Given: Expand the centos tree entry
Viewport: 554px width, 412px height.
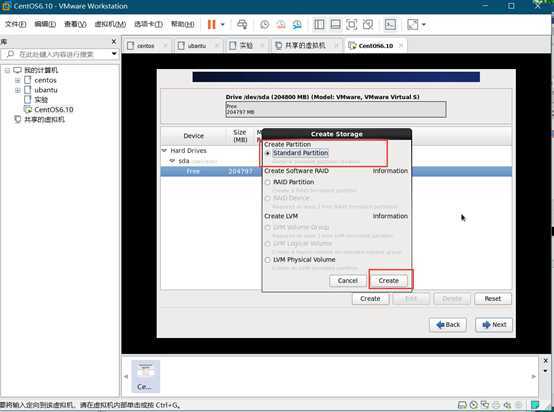Looking at the screenshot, I should click(17, 80).
